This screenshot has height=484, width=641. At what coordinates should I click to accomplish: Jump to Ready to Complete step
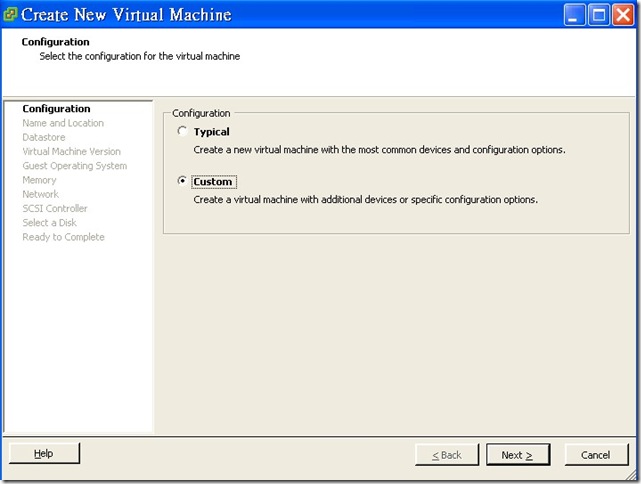(x=63, y=237)
